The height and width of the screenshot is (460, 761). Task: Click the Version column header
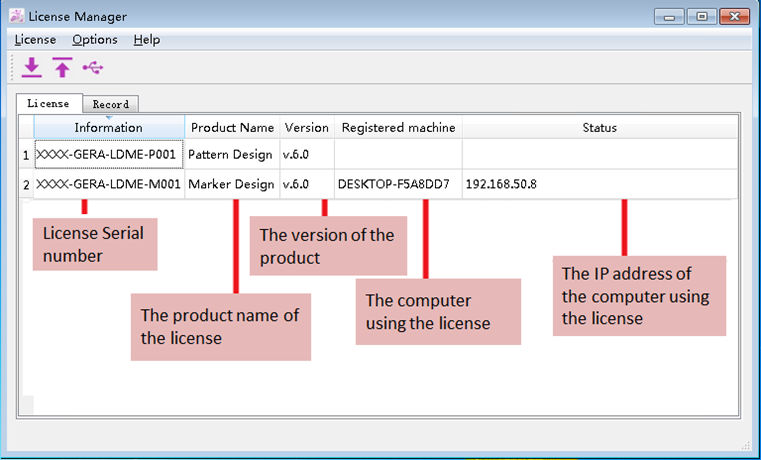click(x=306, y=128)
